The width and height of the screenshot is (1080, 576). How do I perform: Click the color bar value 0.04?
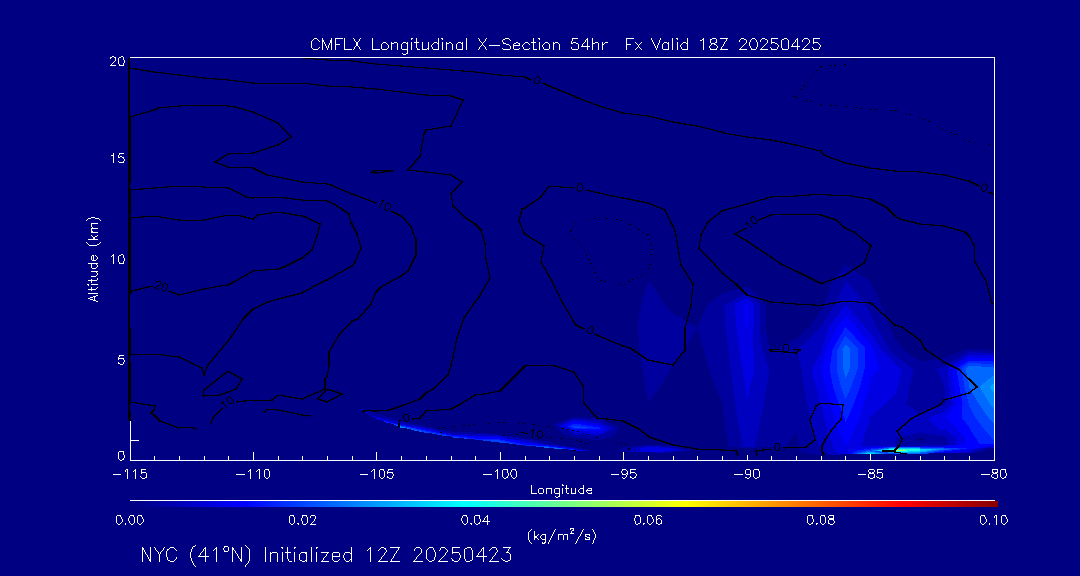click(475, 520)
